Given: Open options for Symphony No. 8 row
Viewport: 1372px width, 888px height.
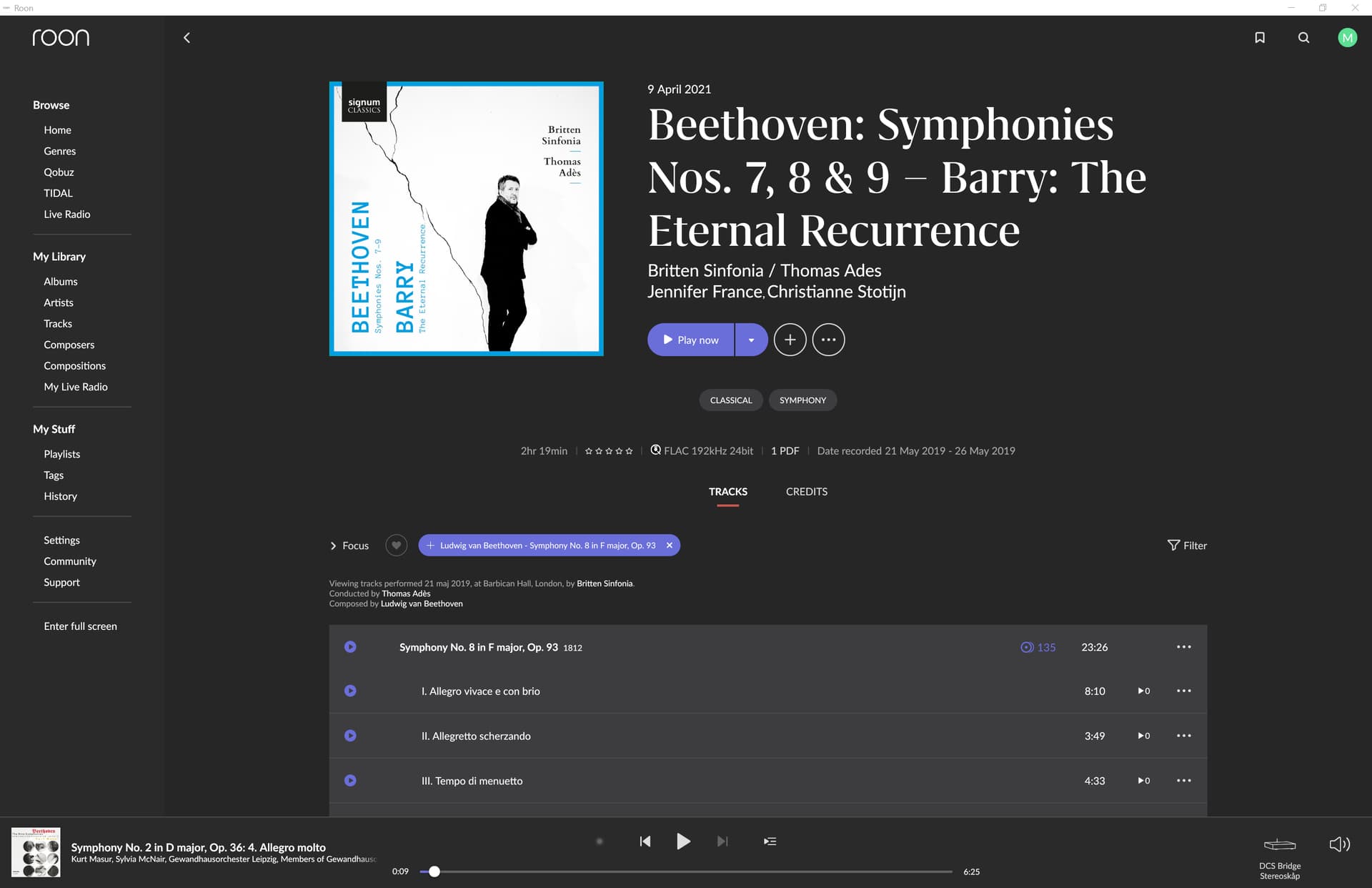Looking at the screenshot, I should (x=1183, y=647).
